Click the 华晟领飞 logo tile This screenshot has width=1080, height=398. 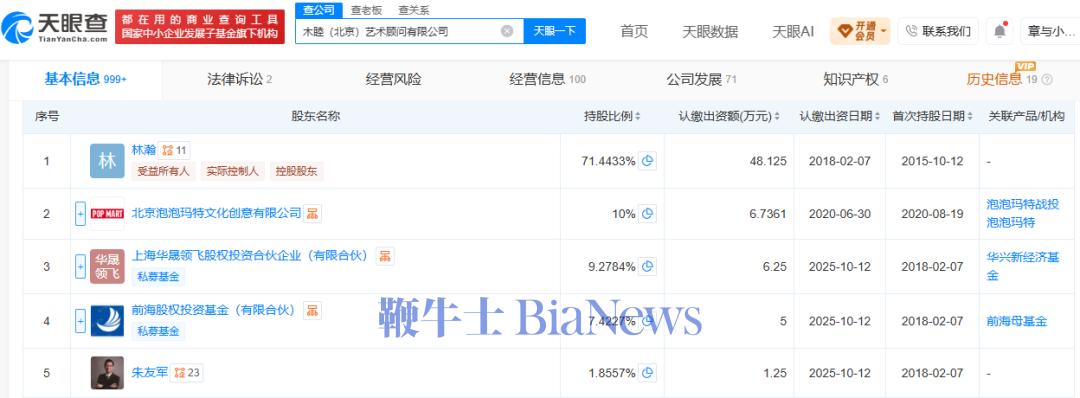pyautogui.click(x=107, y=266)
